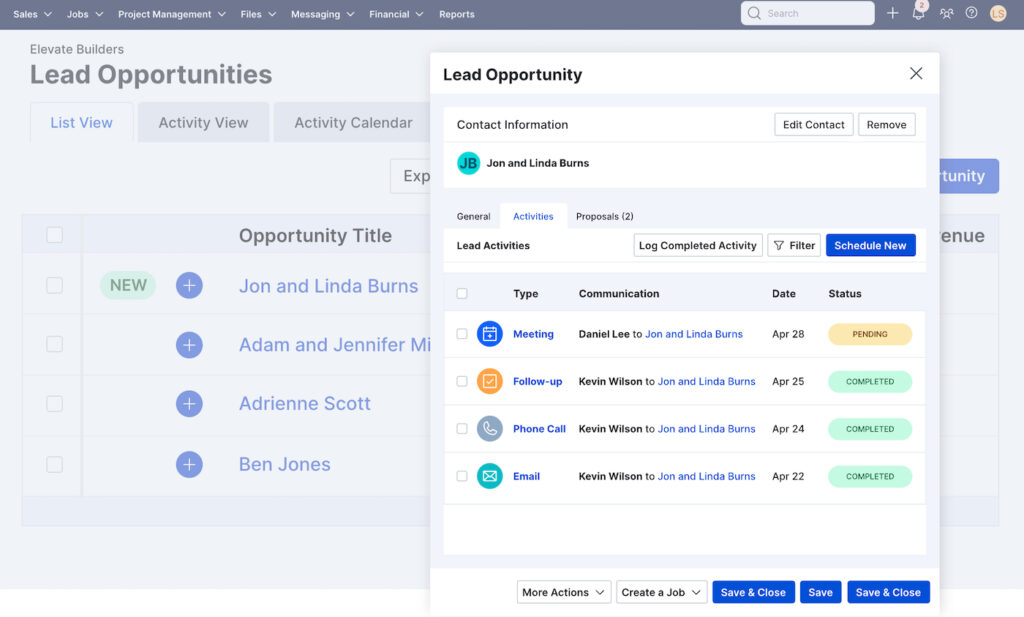1024x617 pixels.
Task: Check the Jon and Linda Burns list row checkbox
Action: [x=54, y=285]
